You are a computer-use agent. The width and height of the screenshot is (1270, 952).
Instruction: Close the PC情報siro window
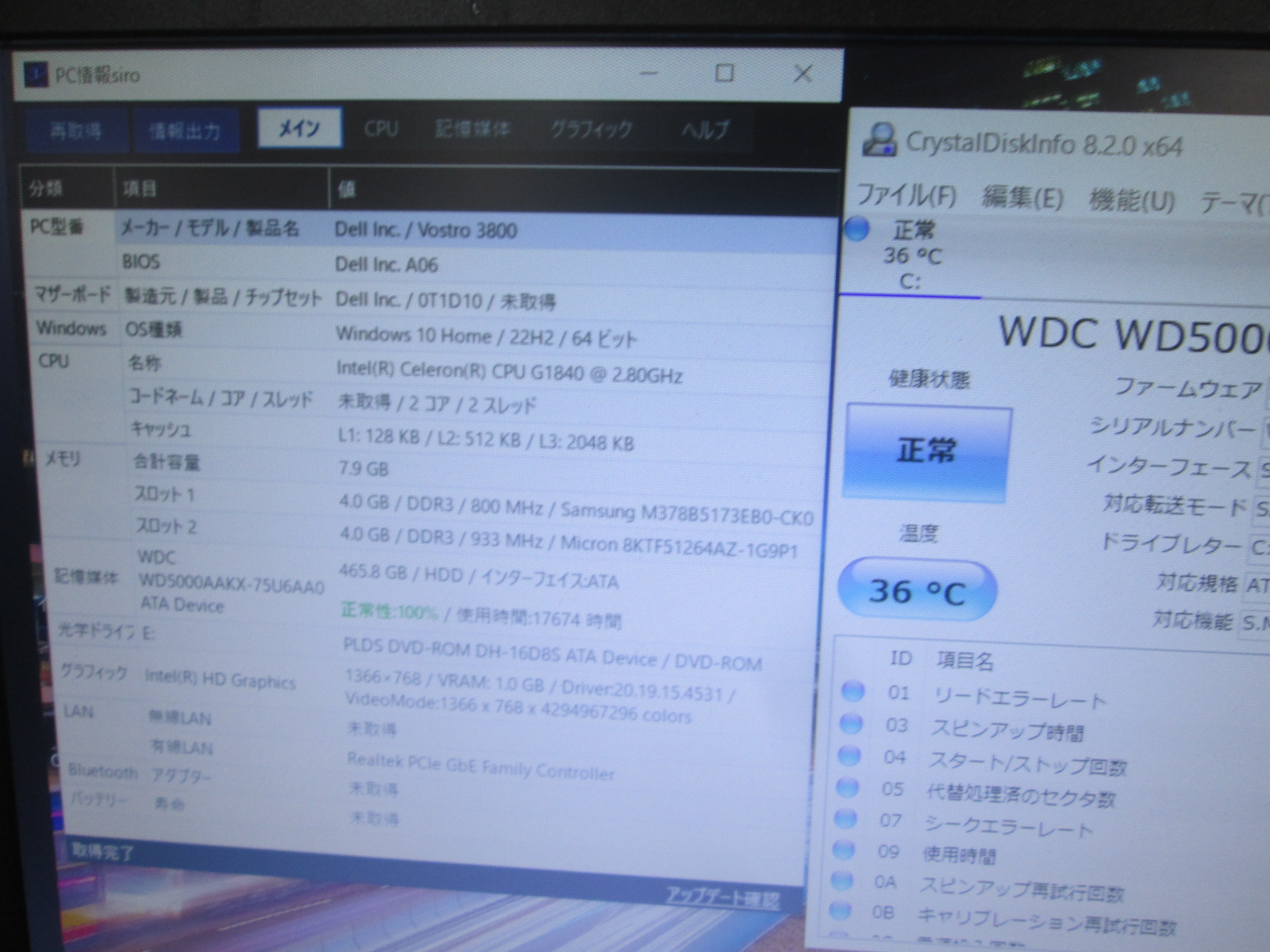coord(802,74)
